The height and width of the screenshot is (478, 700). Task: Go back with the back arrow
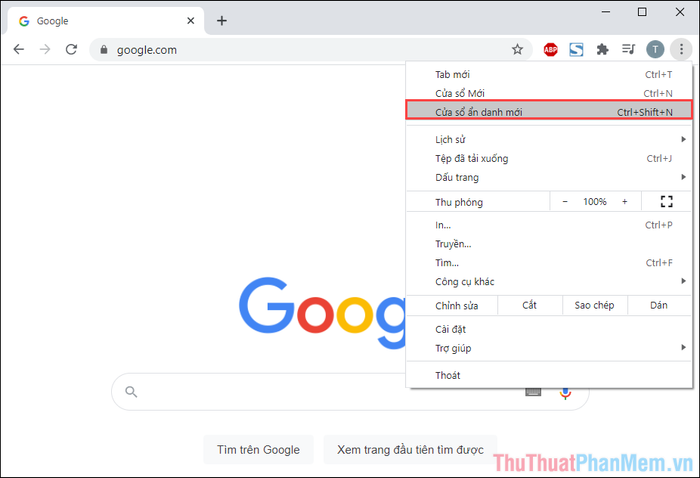(19, 49)
